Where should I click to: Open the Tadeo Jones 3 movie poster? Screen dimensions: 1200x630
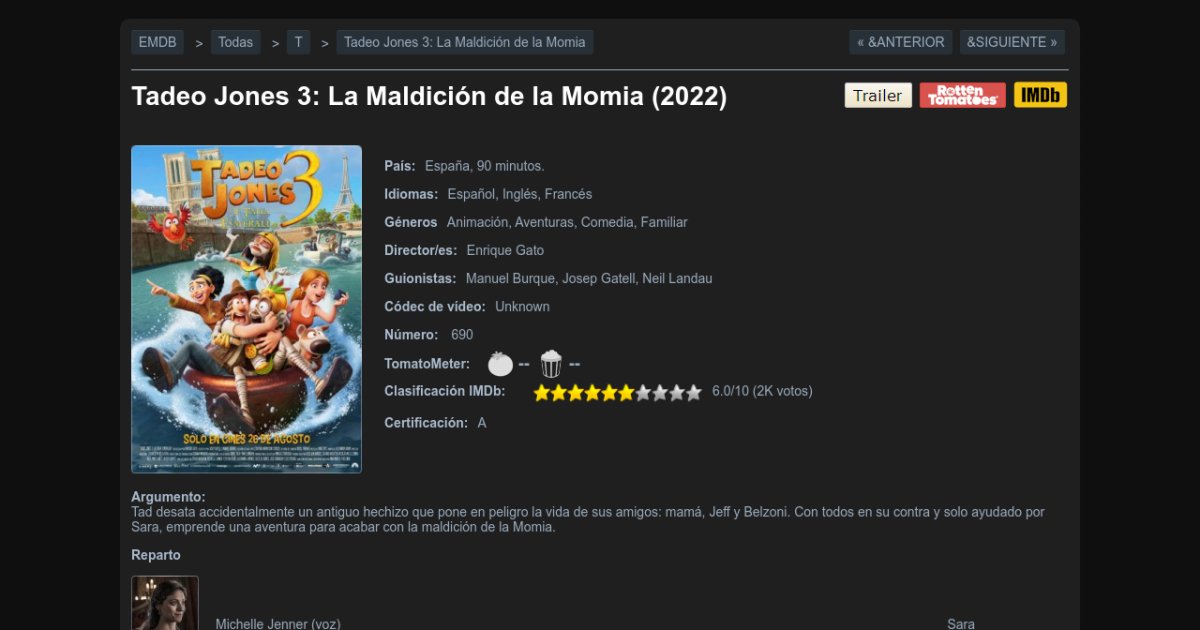coord(246,309)
